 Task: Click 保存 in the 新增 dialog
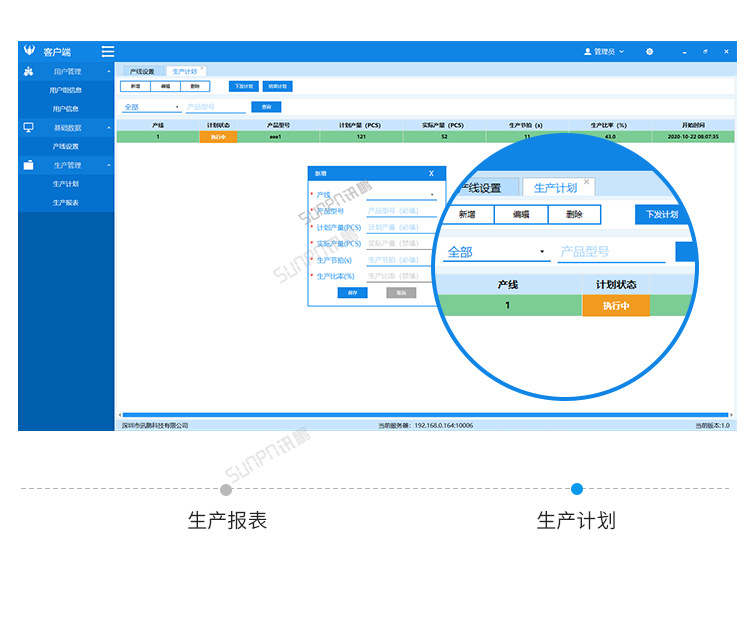pyautogui.click(x=353, y=293)
